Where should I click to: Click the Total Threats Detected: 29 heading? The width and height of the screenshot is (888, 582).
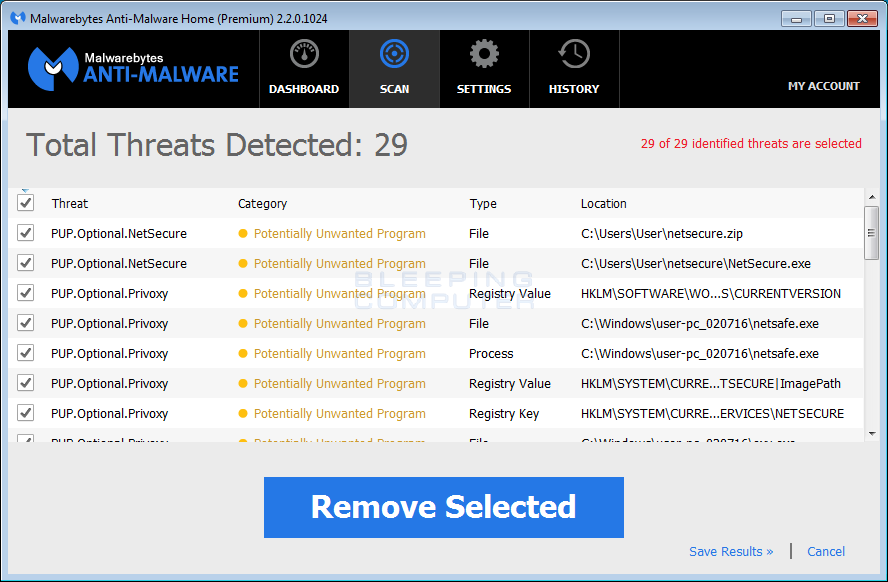point(217,145)
